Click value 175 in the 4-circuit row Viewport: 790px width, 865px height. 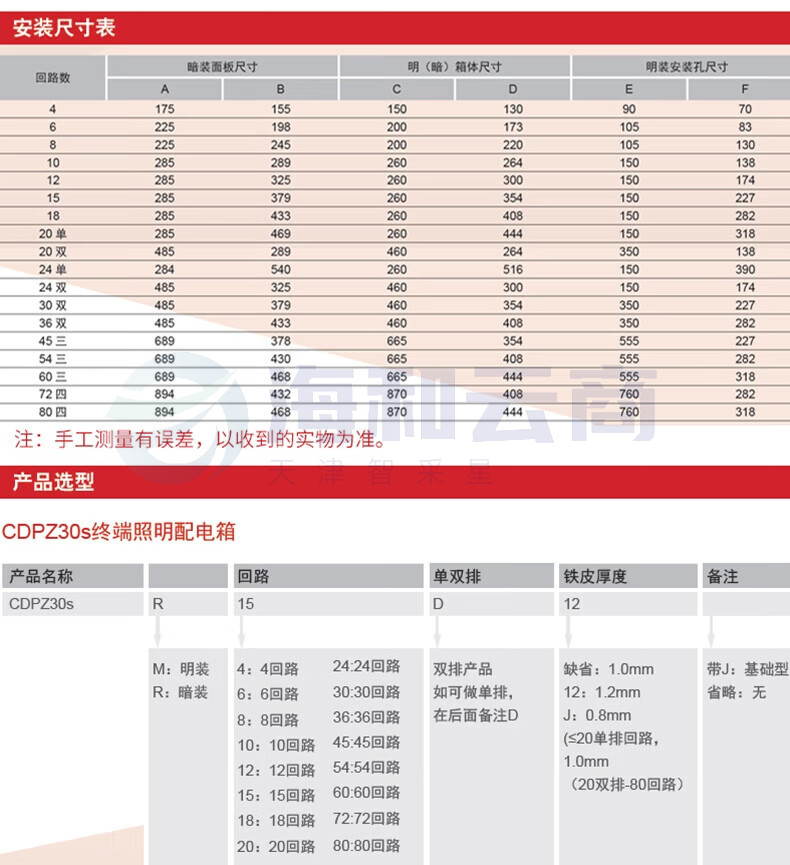pos(164,109)
